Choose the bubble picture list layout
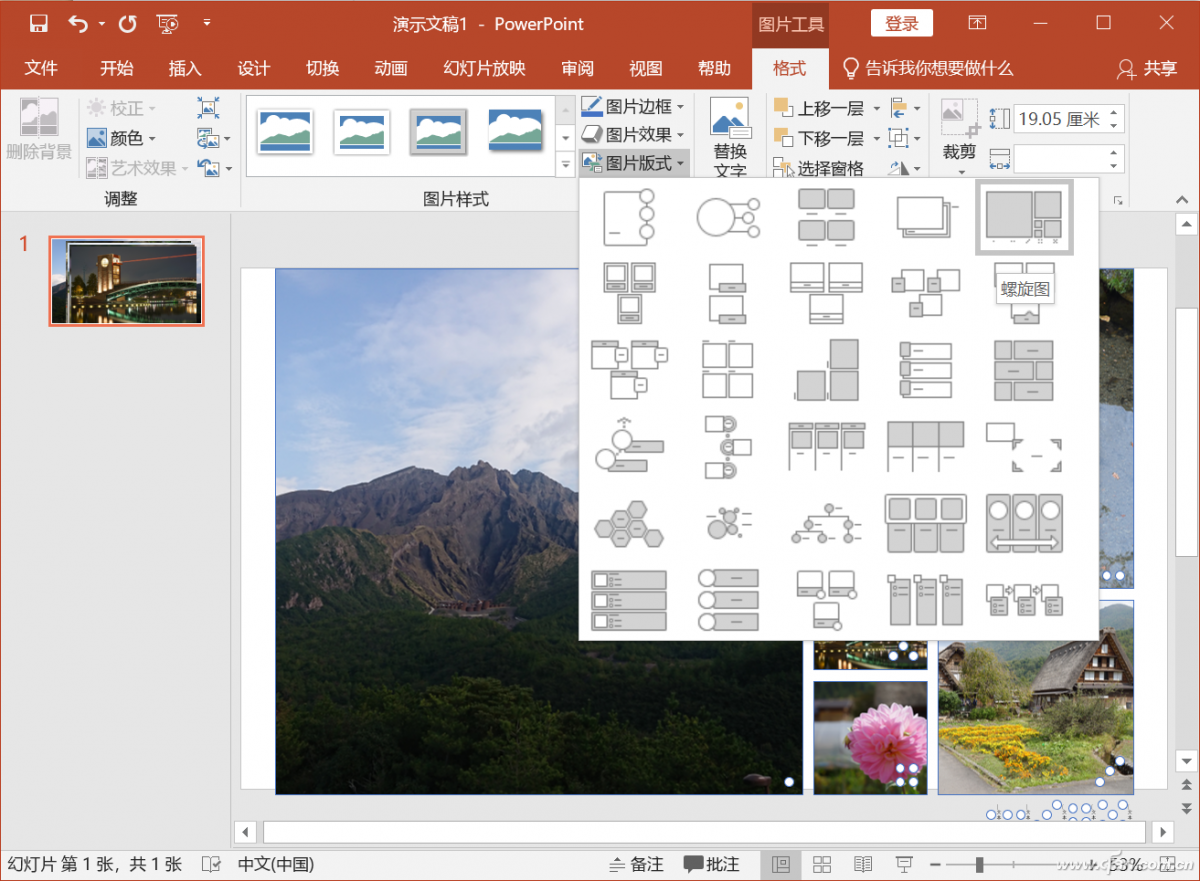 (x=727, y=523)
